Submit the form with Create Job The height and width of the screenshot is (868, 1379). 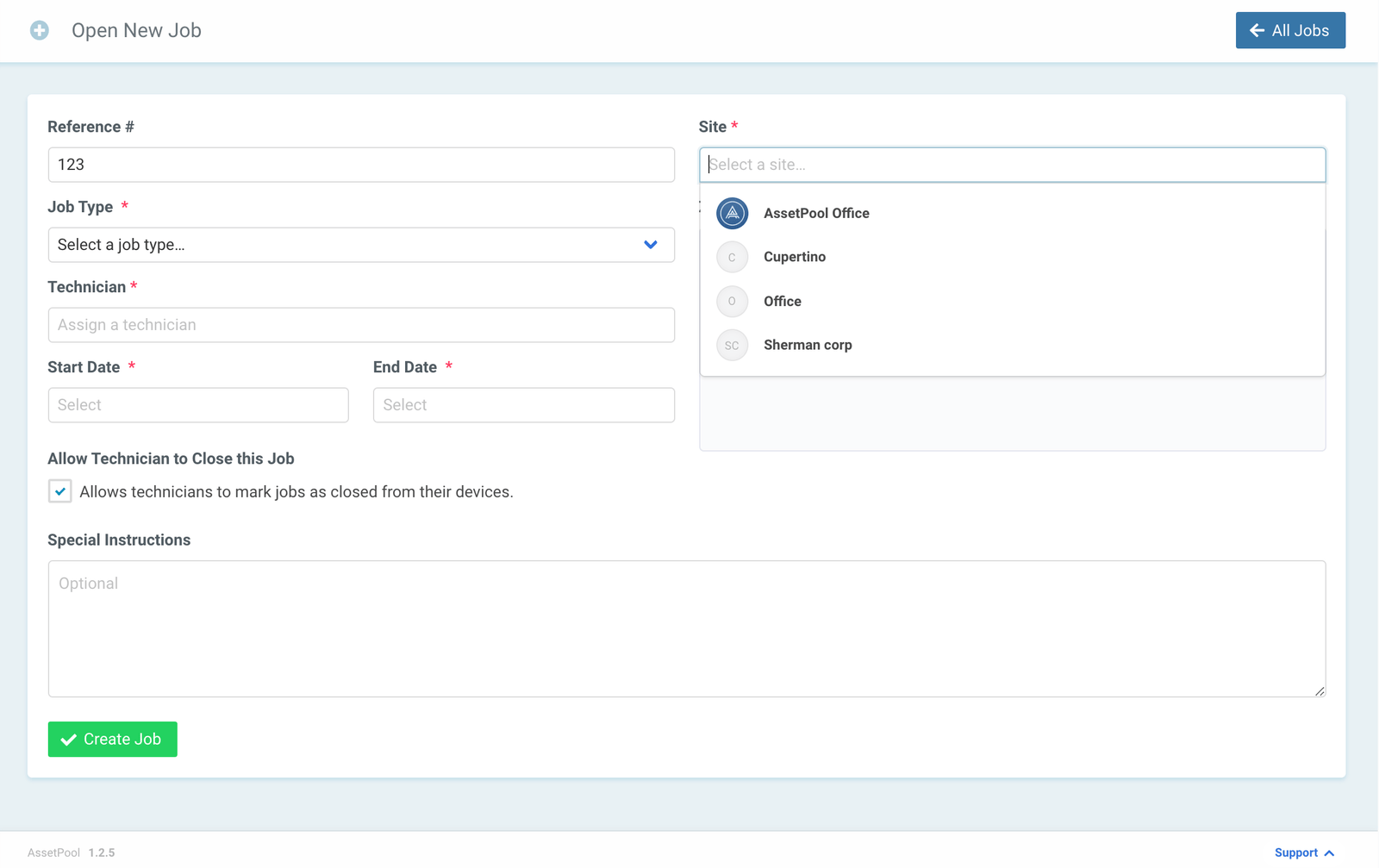tap(113, 740)
